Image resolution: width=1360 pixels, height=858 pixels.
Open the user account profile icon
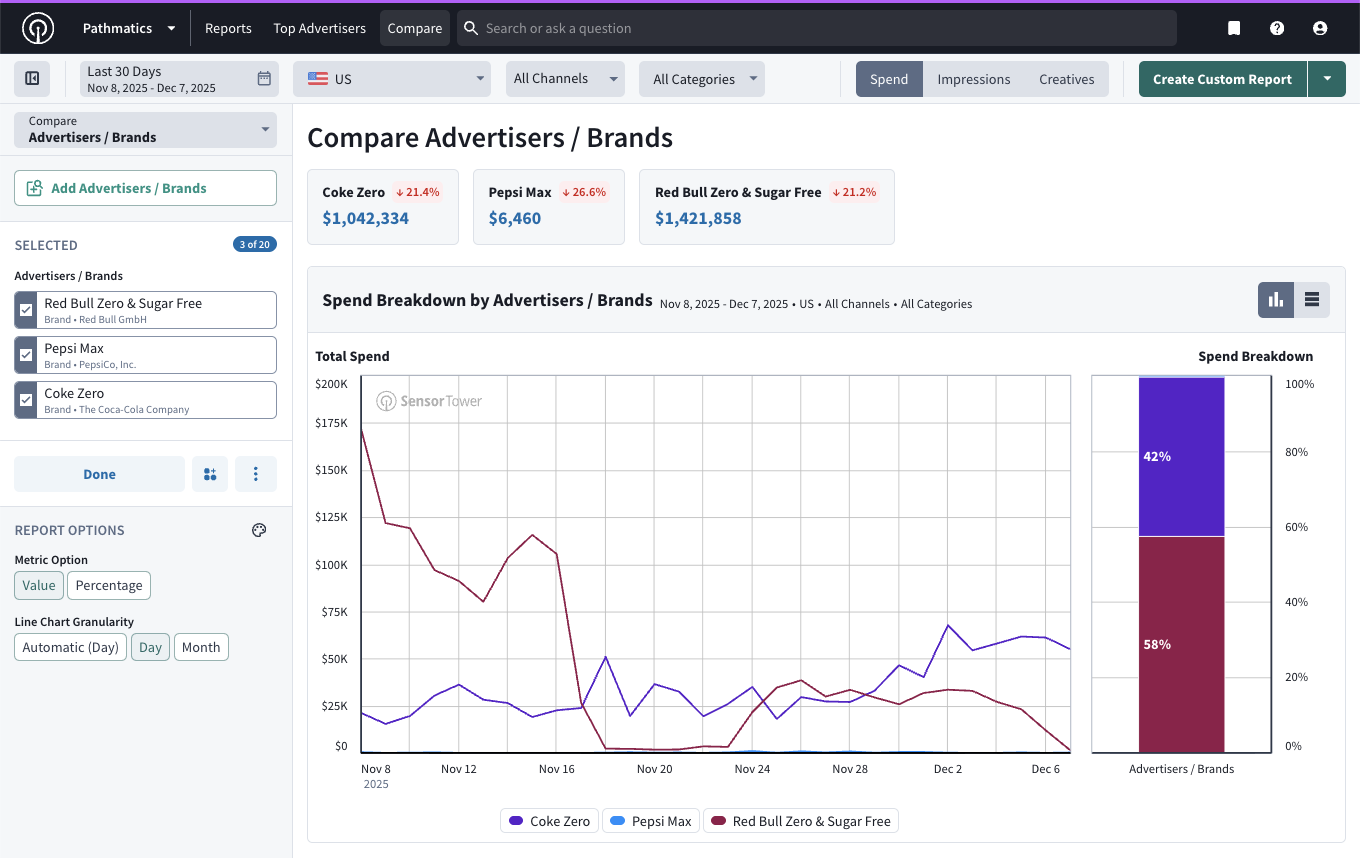click(1320, 28)
